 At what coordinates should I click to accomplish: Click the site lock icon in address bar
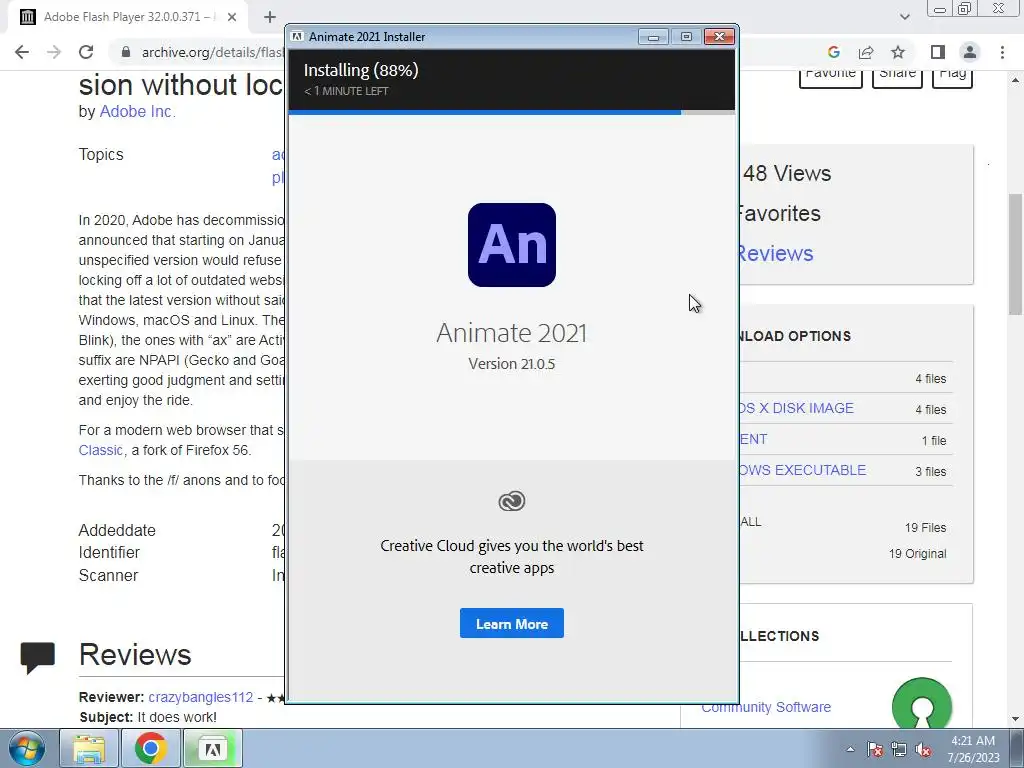click(x=126, y=52)
